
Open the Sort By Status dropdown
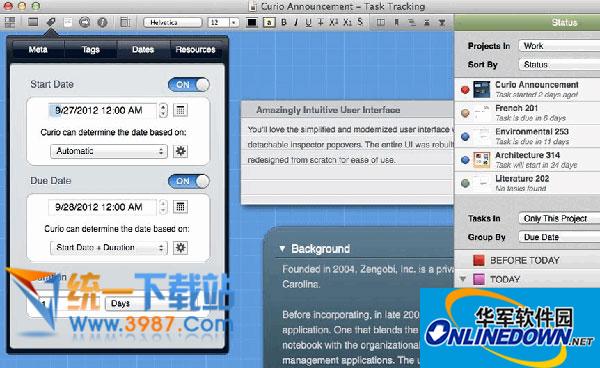(x=559, y=64)
